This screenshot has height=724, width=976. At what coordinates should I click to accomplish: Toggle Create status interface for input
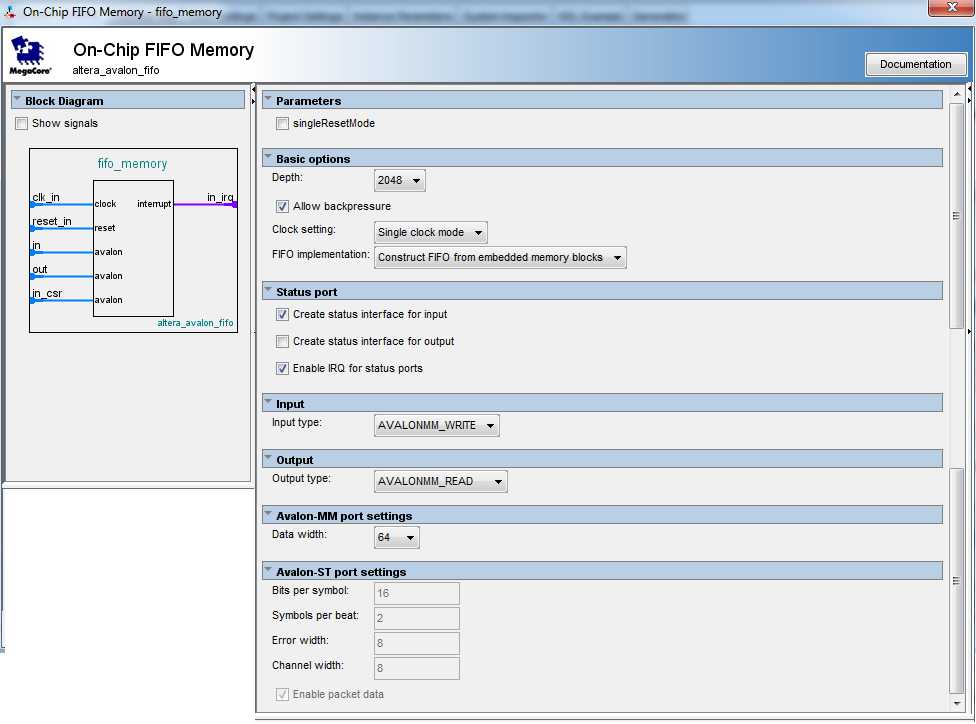click(283, 314)
